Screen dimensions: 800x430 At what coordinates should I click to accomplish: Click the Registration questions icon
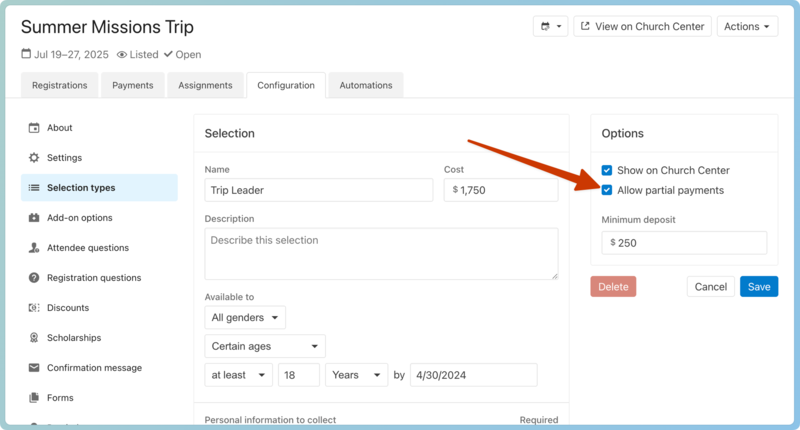click(34, 278)
